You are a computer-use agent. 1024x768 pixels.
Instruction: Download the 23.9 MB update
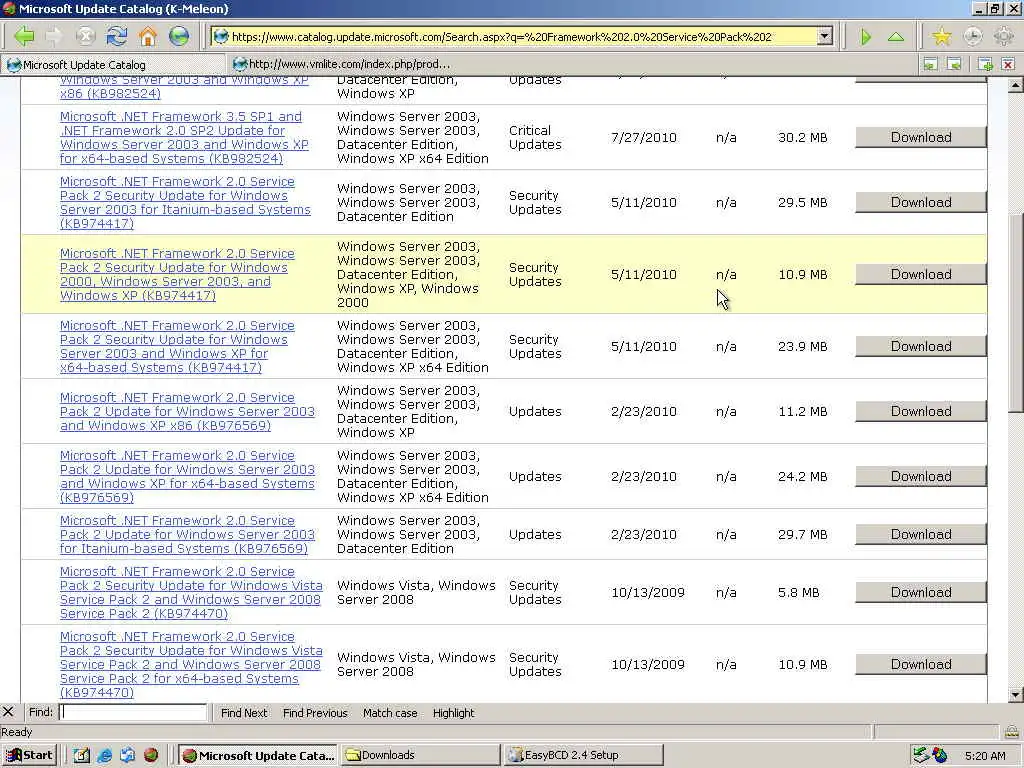pyautogui.click(x=921, y=346)
